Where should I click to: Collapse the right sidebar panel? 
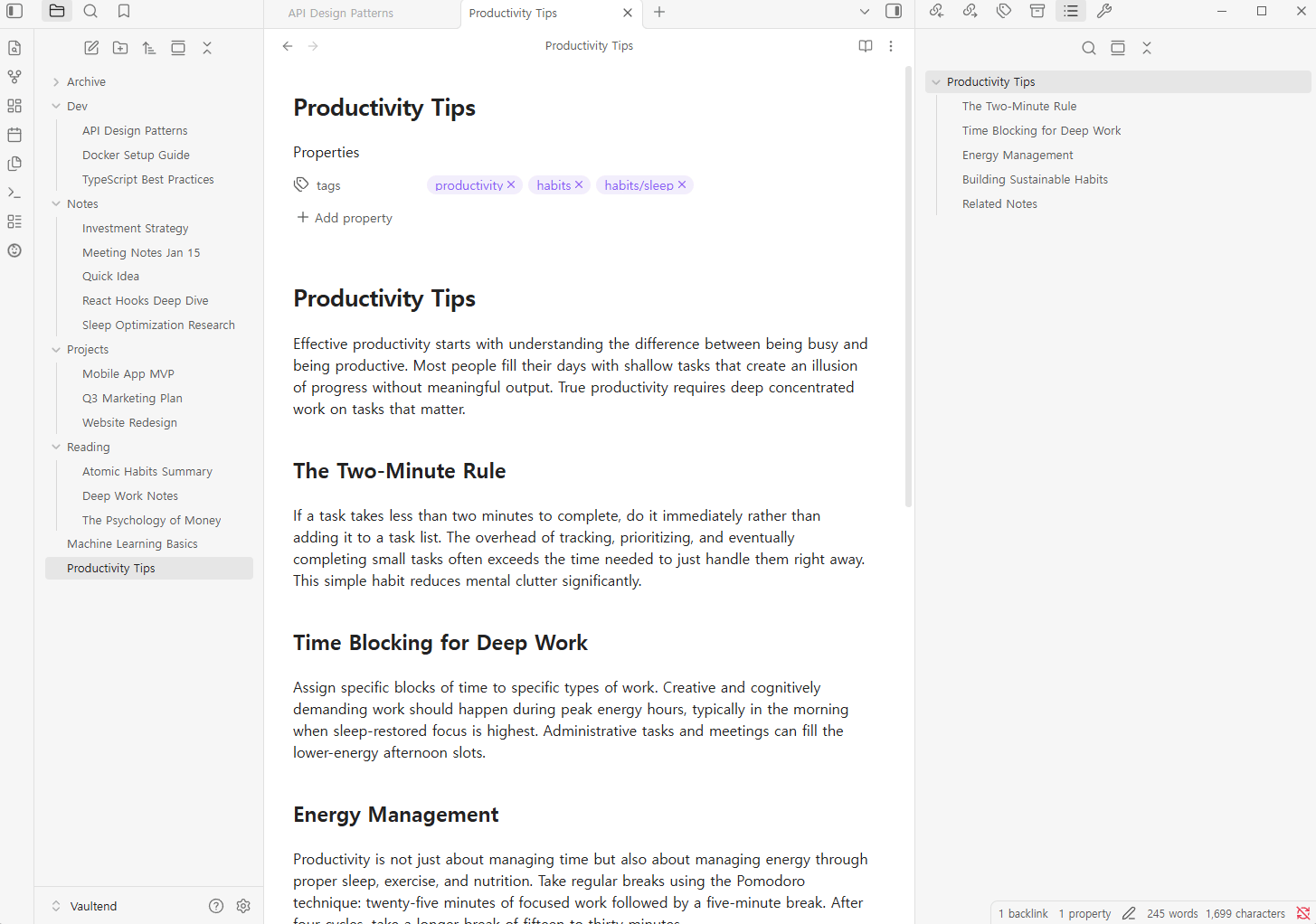click(x=894, y=12)
